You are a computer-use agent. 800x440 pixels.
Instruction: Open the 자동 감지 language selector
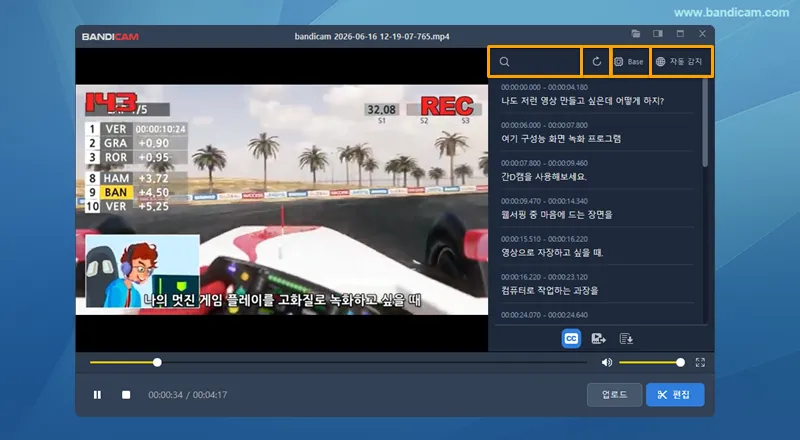[681, 62]
